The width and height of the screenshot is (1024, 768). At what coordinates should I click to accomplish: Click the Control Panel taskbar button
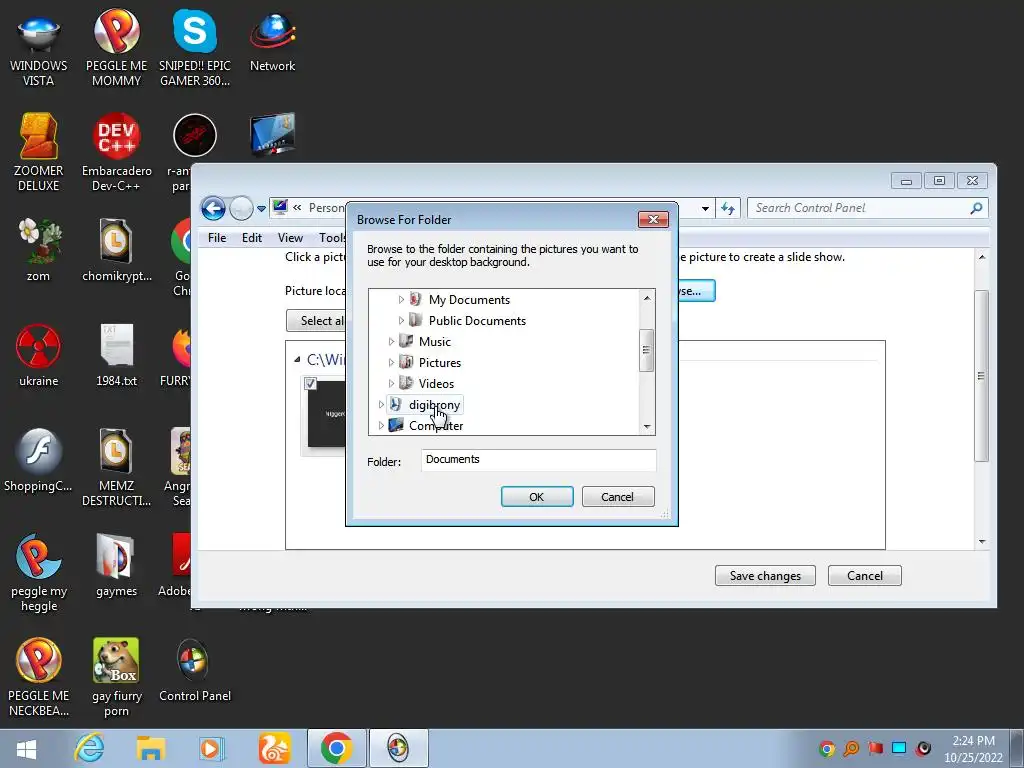pos(398,748)
